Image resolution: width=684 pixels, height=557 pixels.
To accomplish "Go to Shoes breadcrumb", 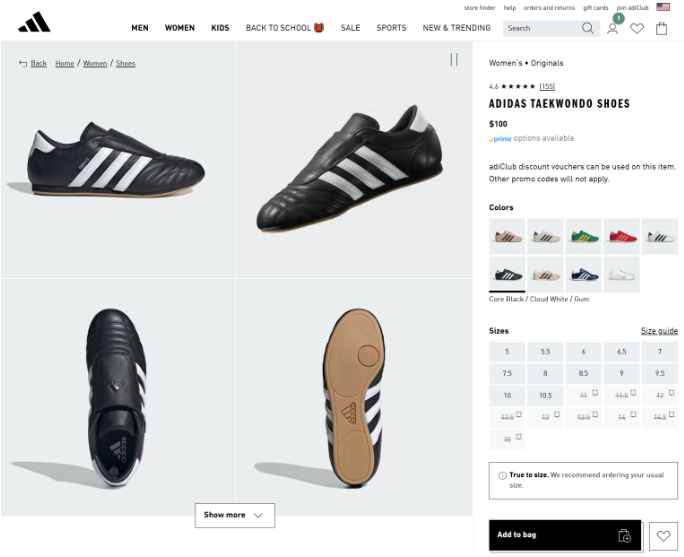I will pos(126,64).
